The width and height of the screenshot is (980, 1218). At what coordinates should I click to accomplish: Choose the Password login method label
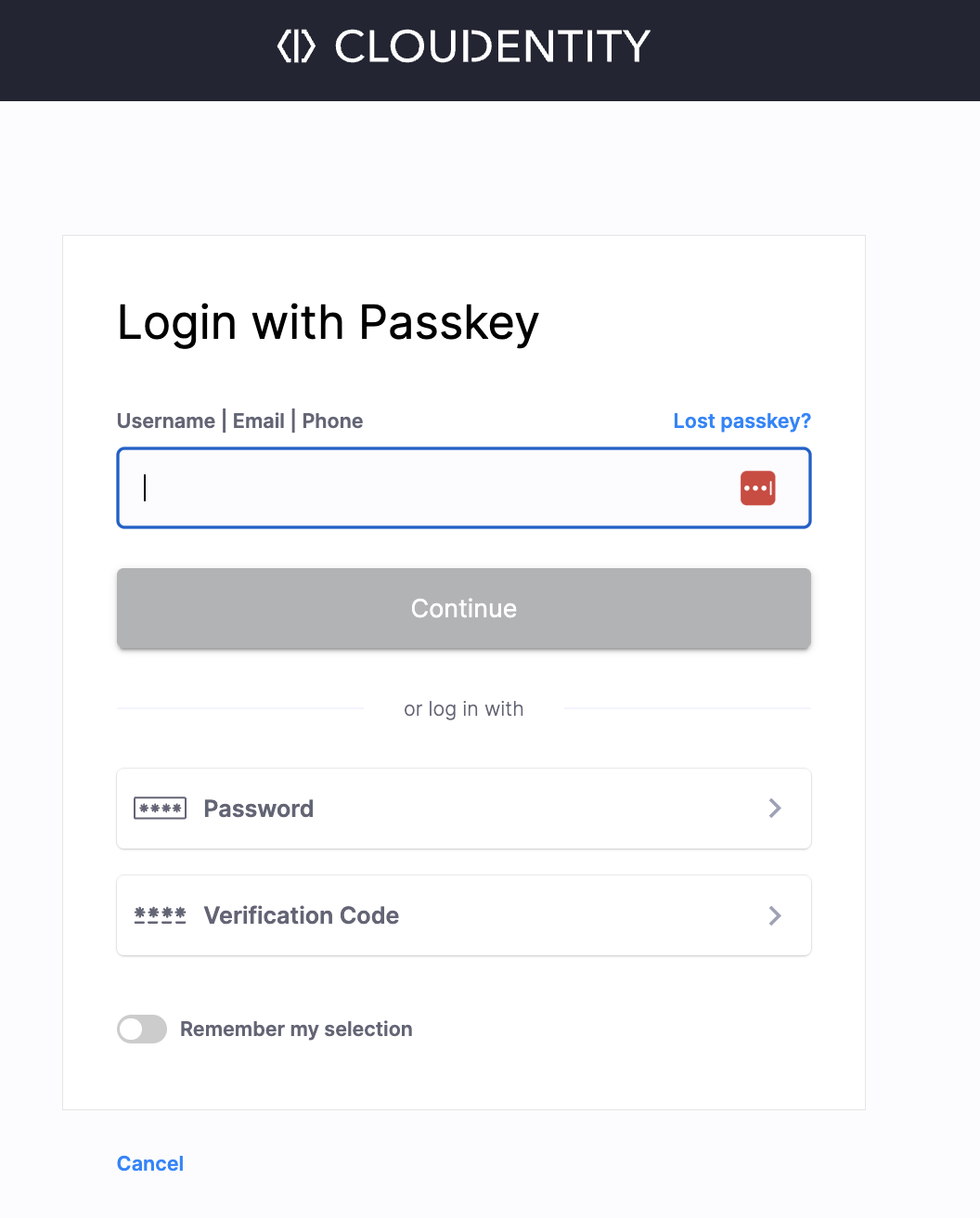pyautogui.click(x=258, y=809)
